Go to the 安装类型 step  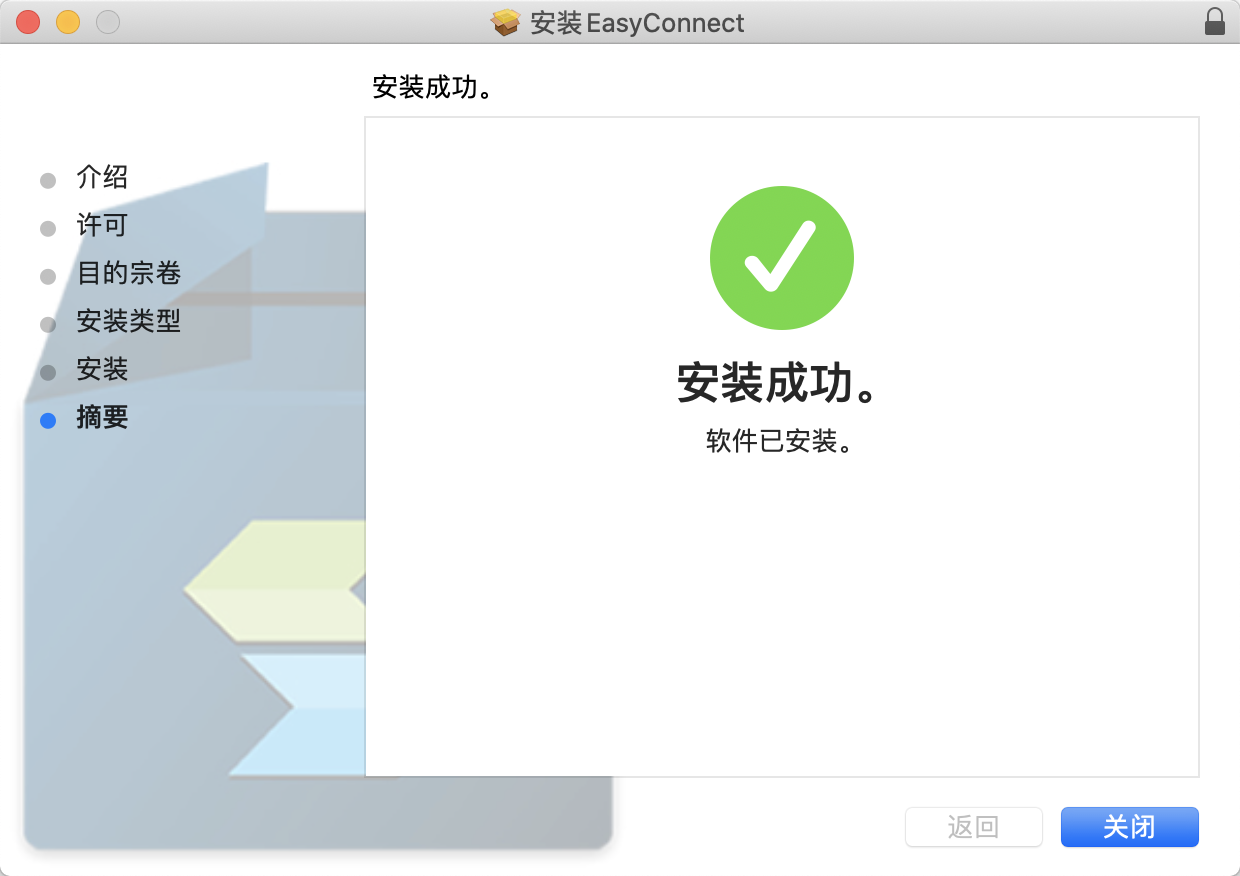pos(128,322)
